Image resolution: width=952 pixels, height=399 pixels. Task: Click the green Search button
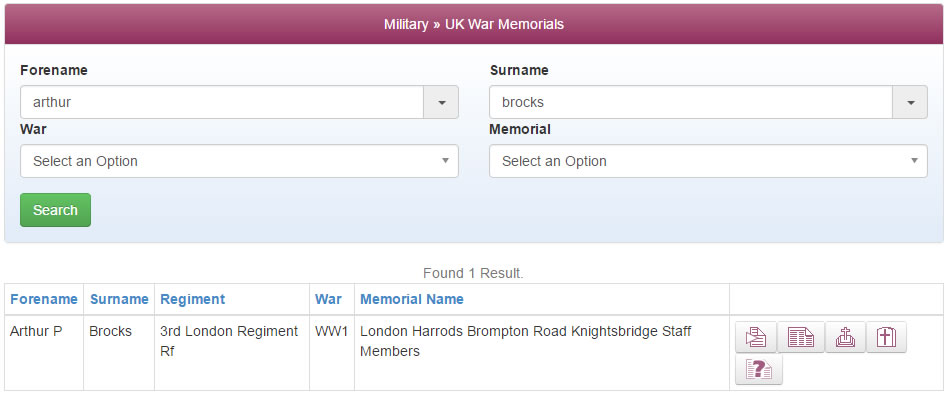coord(55,210)
